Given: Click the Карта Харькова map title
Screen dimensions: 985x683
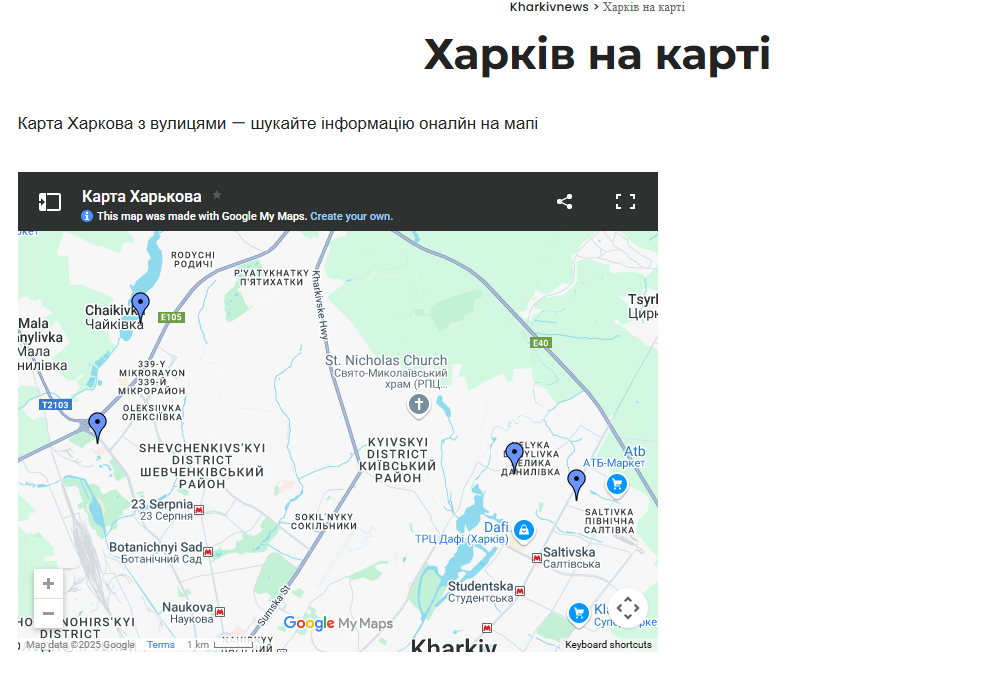Looking at the screenshot, I should pos(141,197).
